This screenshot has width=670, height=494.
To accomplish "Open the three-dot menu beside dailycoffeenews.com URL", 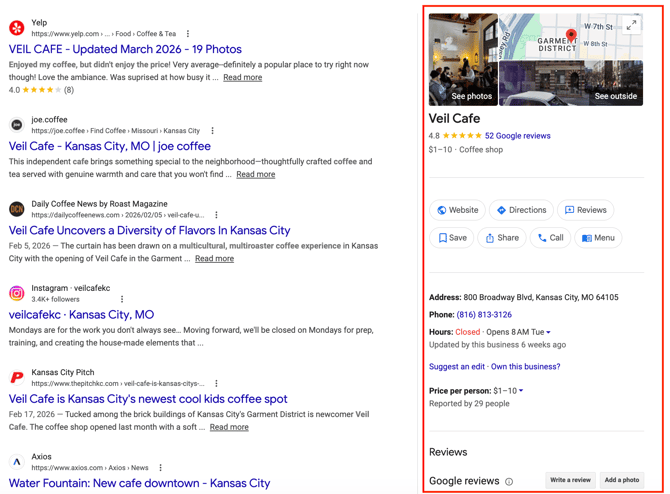I will (x=216, y=215).
